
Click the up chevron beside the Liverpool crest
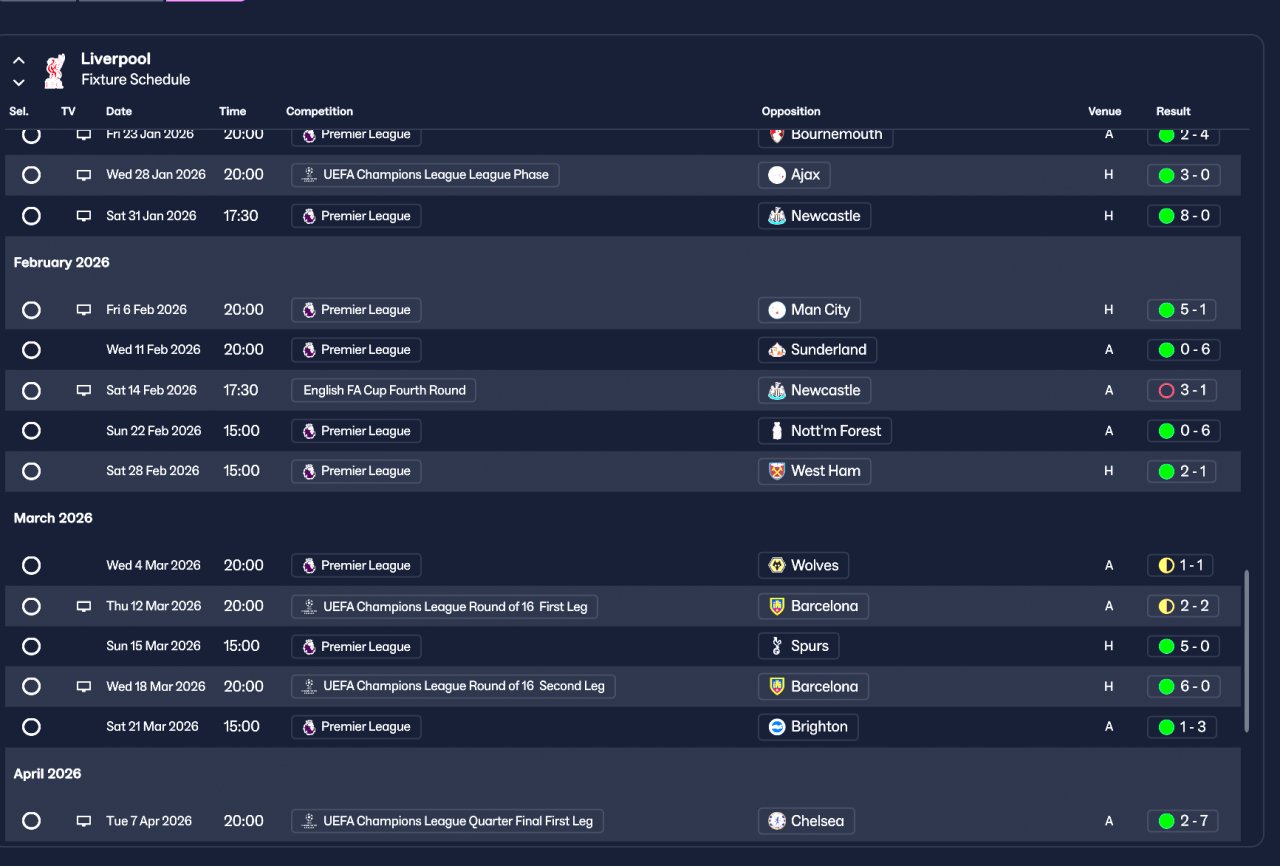click(19, 61)
